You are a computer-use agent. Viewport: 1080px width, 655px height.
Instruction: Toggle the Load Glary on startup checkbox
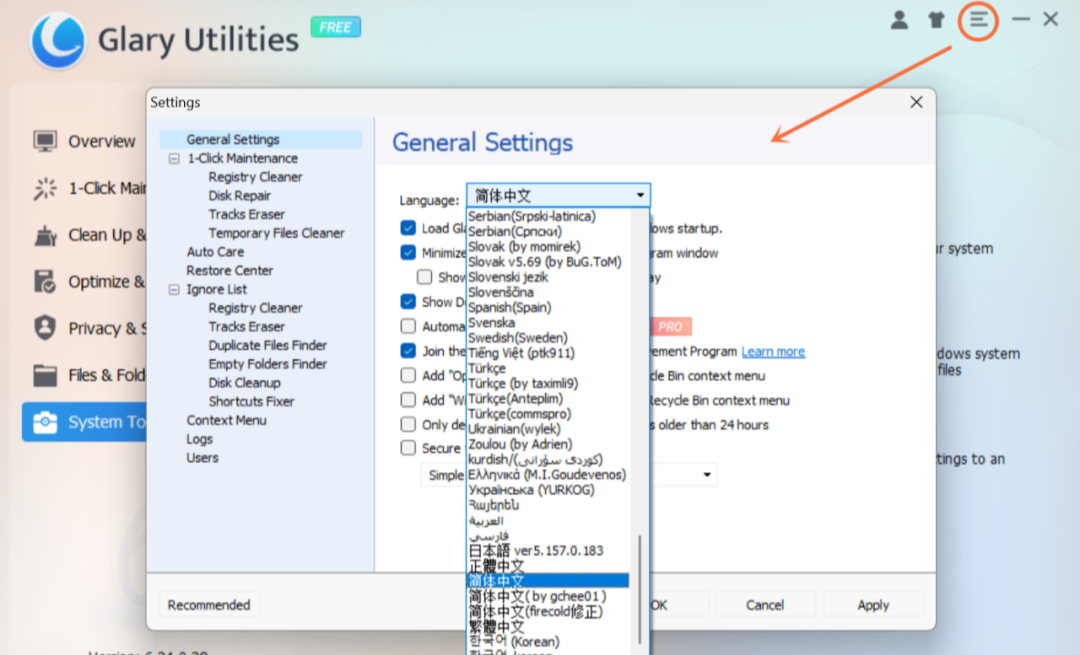tap(408, 228)
